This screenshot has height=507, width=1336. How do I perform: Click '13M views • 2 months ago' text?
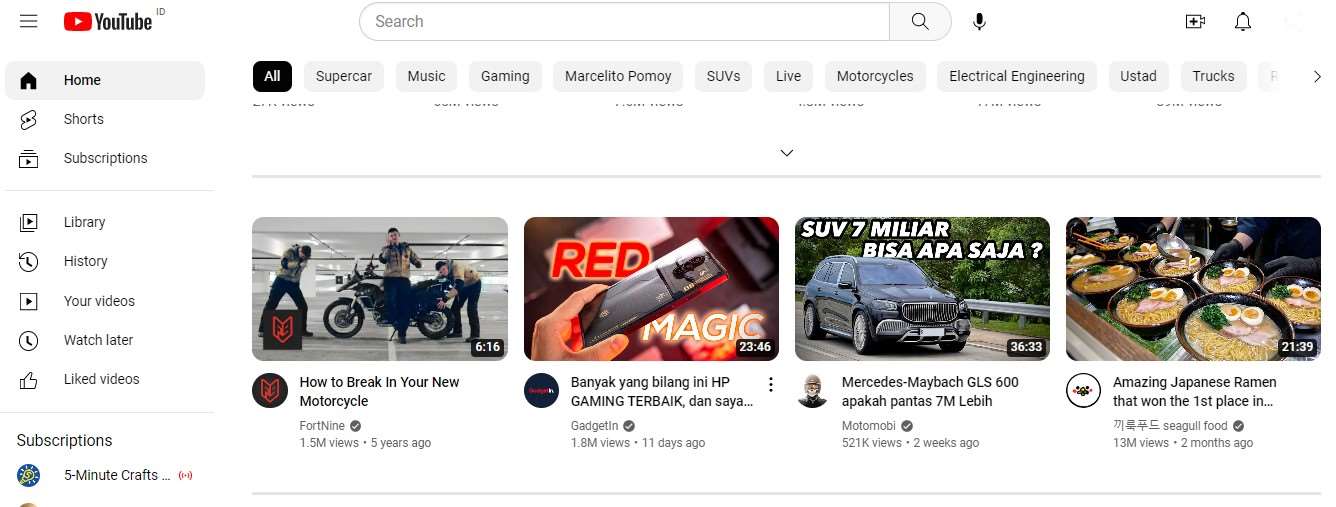point(1183,443)
